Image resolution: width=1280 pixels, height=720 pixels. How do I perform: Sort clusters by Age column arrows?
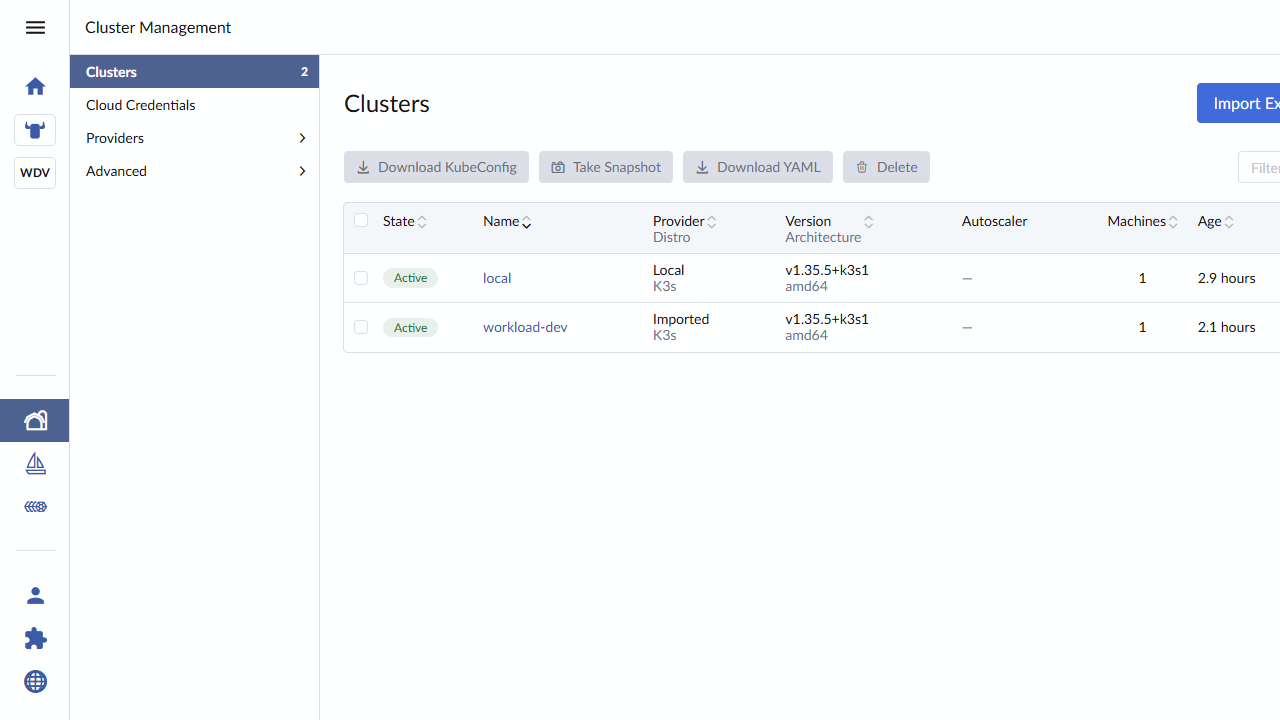click(x=1229, y=222)
